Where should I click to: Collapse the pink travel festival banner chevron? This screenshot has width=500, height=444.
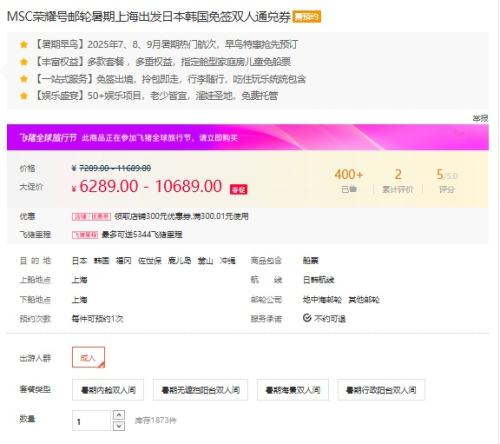(460, 132)
